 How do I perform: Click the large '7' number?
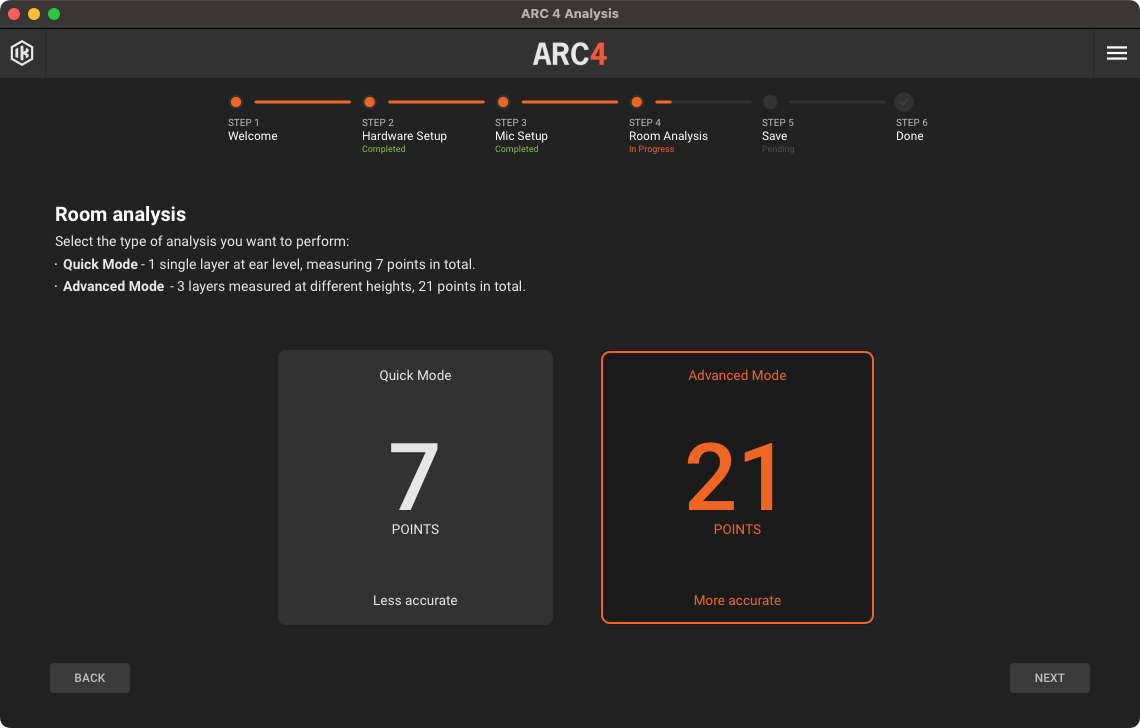(414, 477)
